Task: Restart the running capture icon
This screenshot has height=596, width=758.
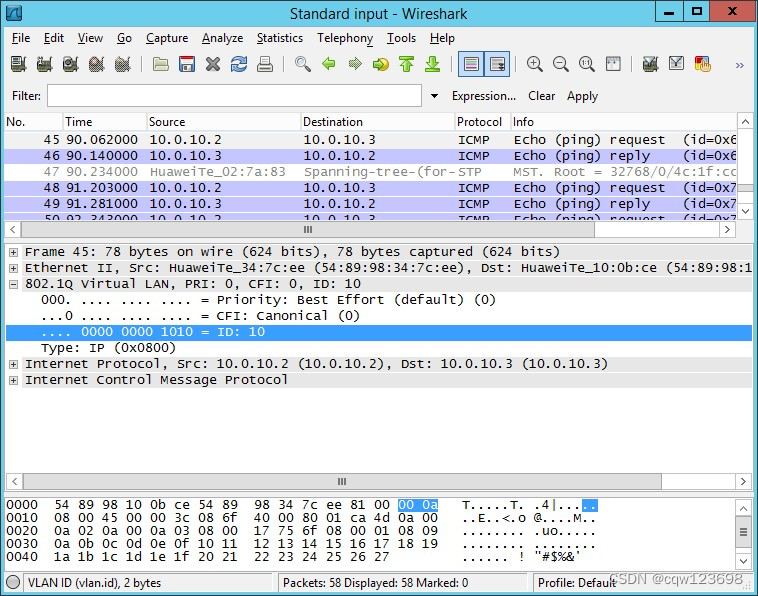Action: (x=123, y=64)
